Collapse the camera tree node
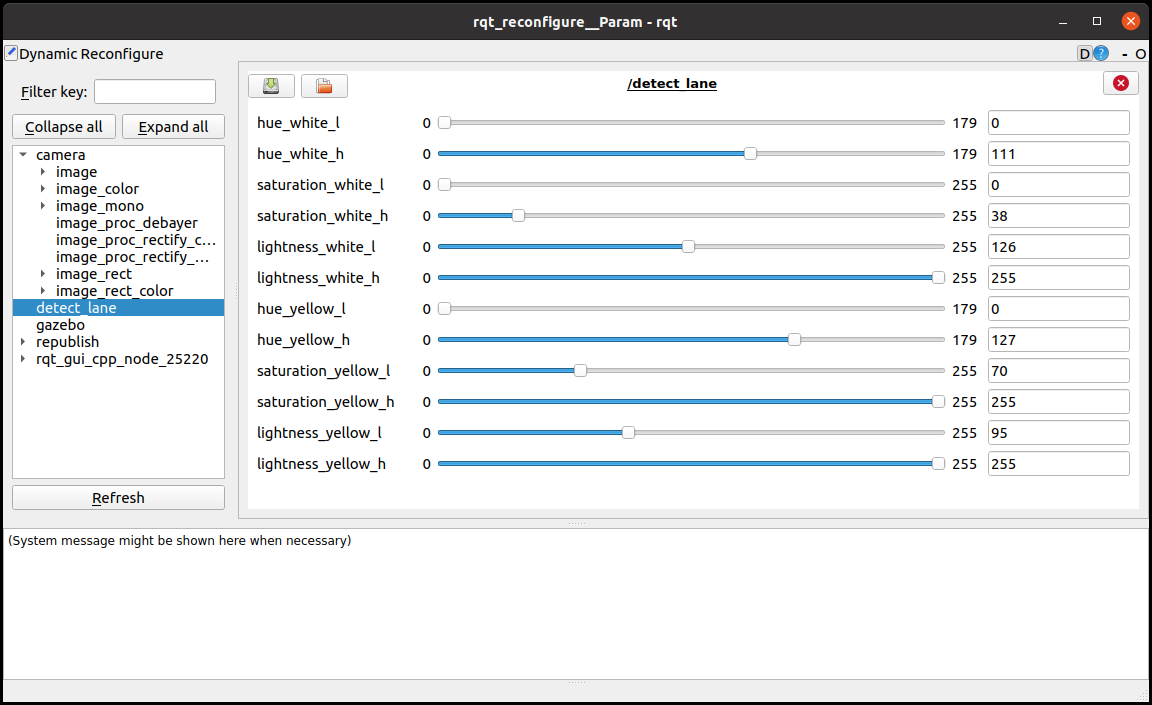 point(23,155)
